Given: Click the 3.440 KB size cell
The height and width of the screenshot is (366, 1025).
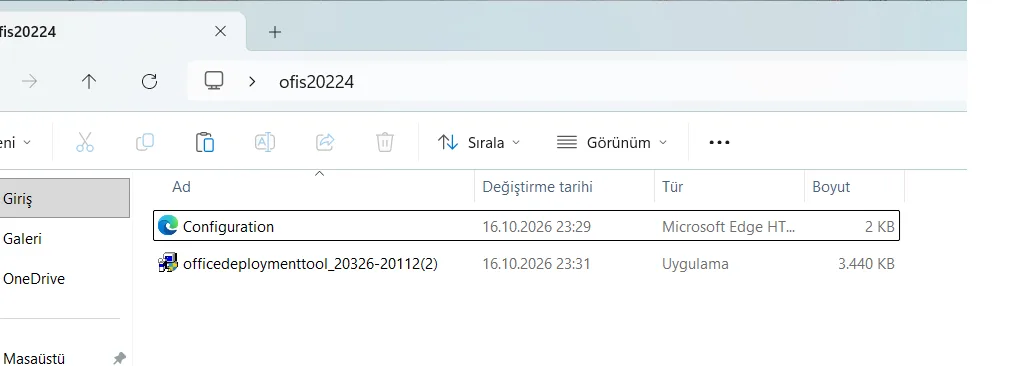Looking at the screenshot, I should click(866, 264).
